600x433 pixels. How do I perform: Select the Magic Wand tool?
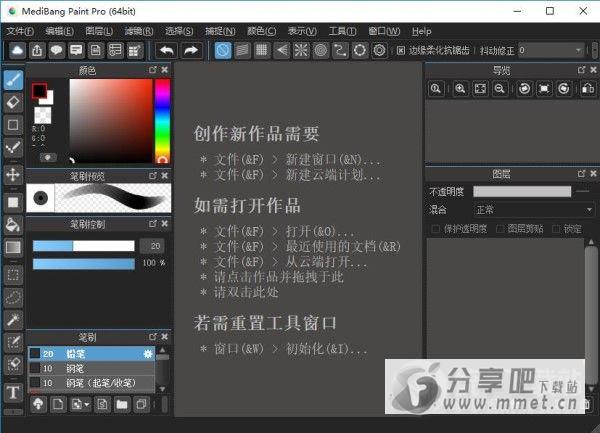point(13,319)
